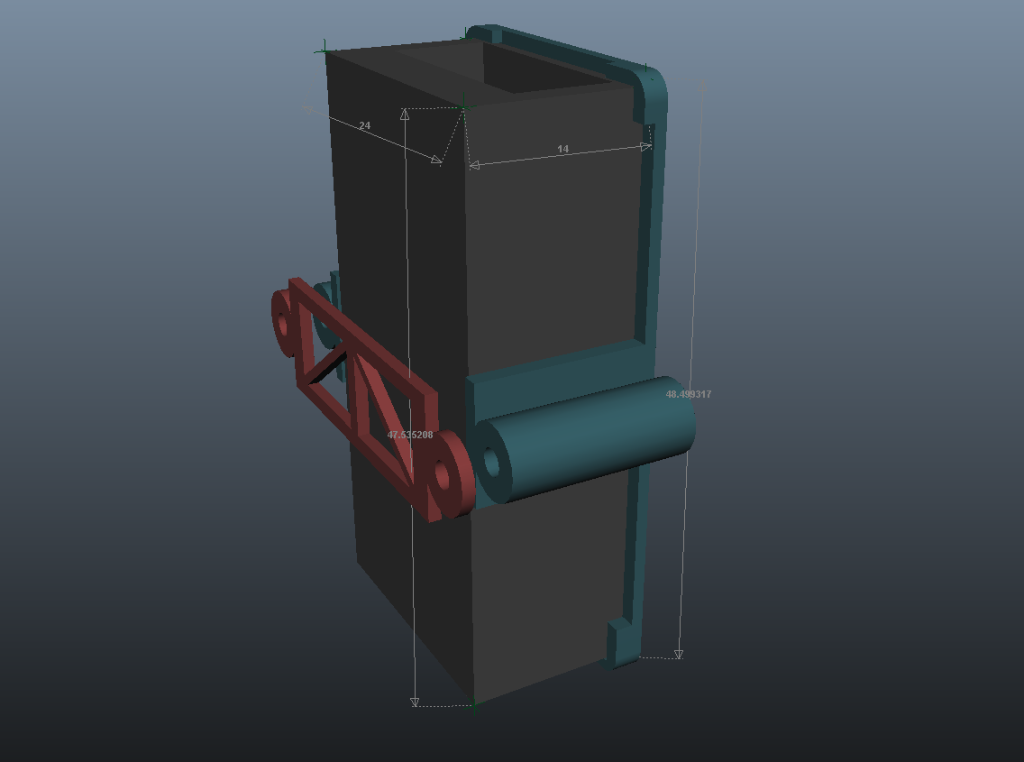The height and width of the screenshot is (762, 1024).
Task: Click the red bracket's far left ring
Action: (283, 322)
